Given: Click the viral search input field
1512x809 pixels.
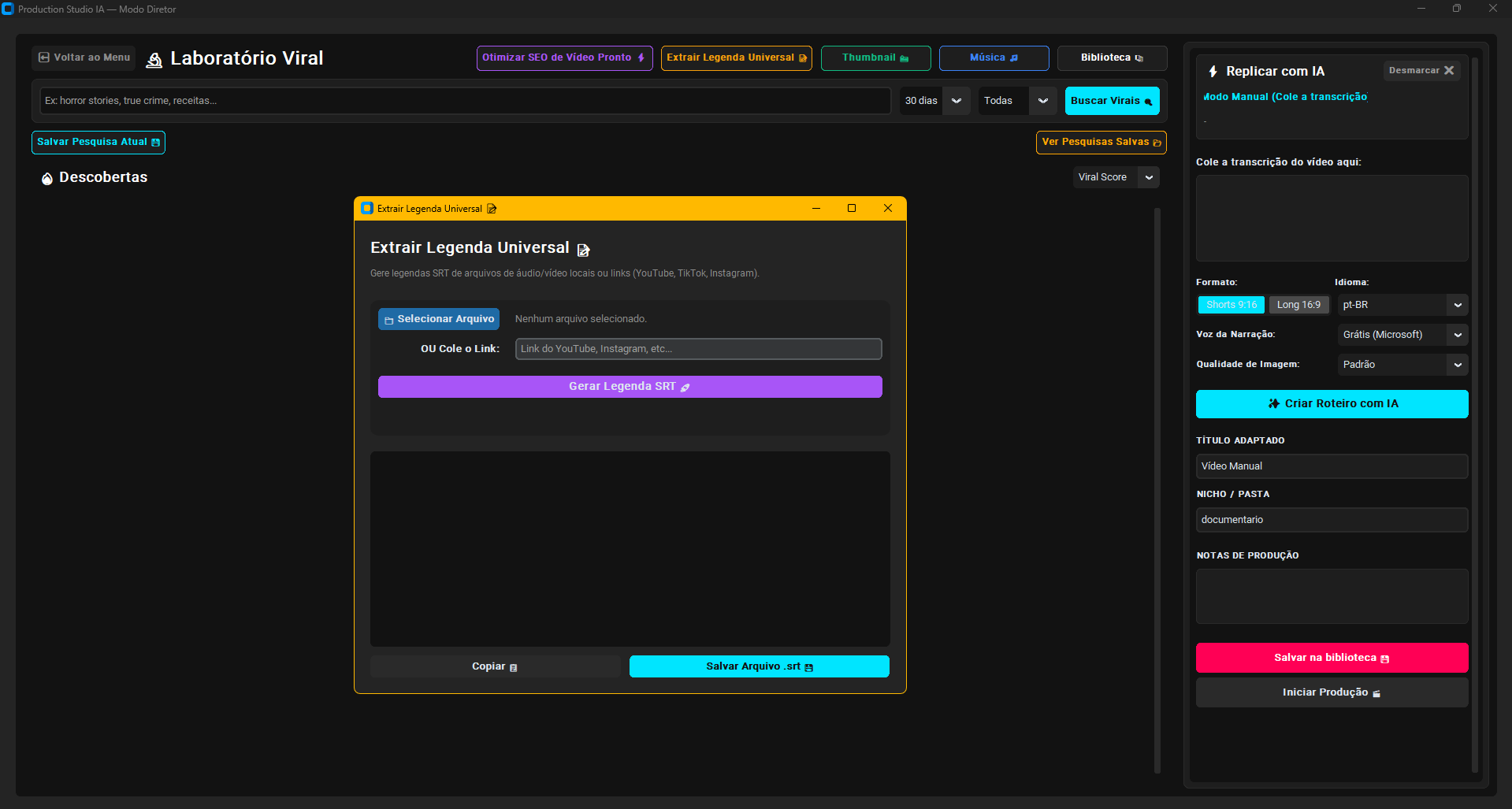Looking at the screenshot, I should (x=466, y=101).
